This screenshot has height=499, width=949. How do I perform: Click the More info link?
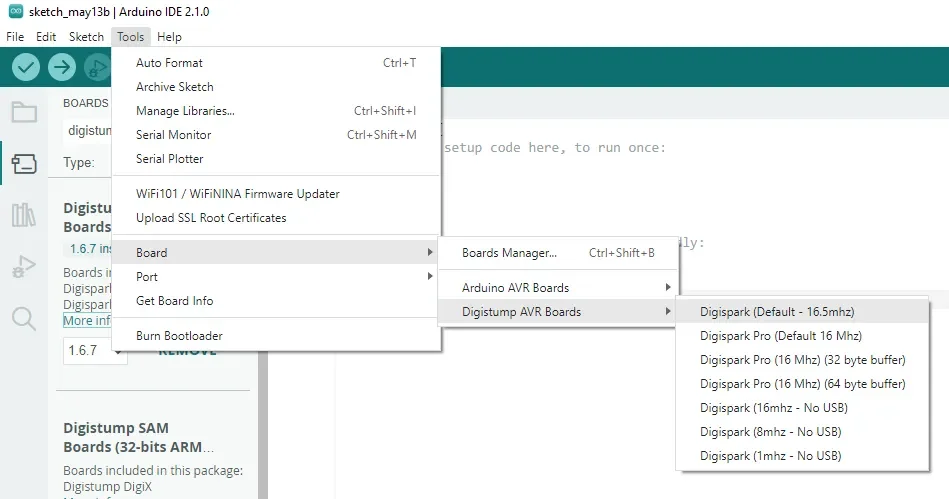87,321
